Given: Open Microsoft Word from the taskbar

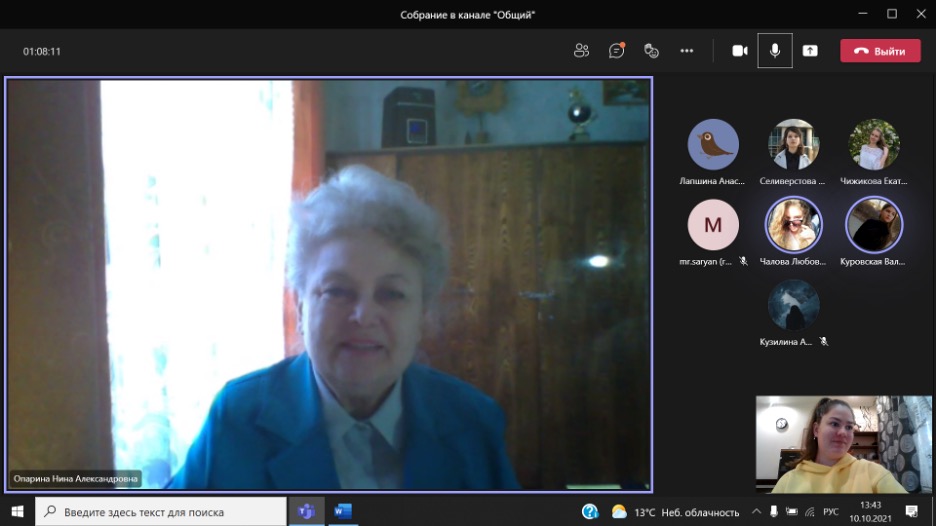Looking at the screenshot, I should coord(343,512).
